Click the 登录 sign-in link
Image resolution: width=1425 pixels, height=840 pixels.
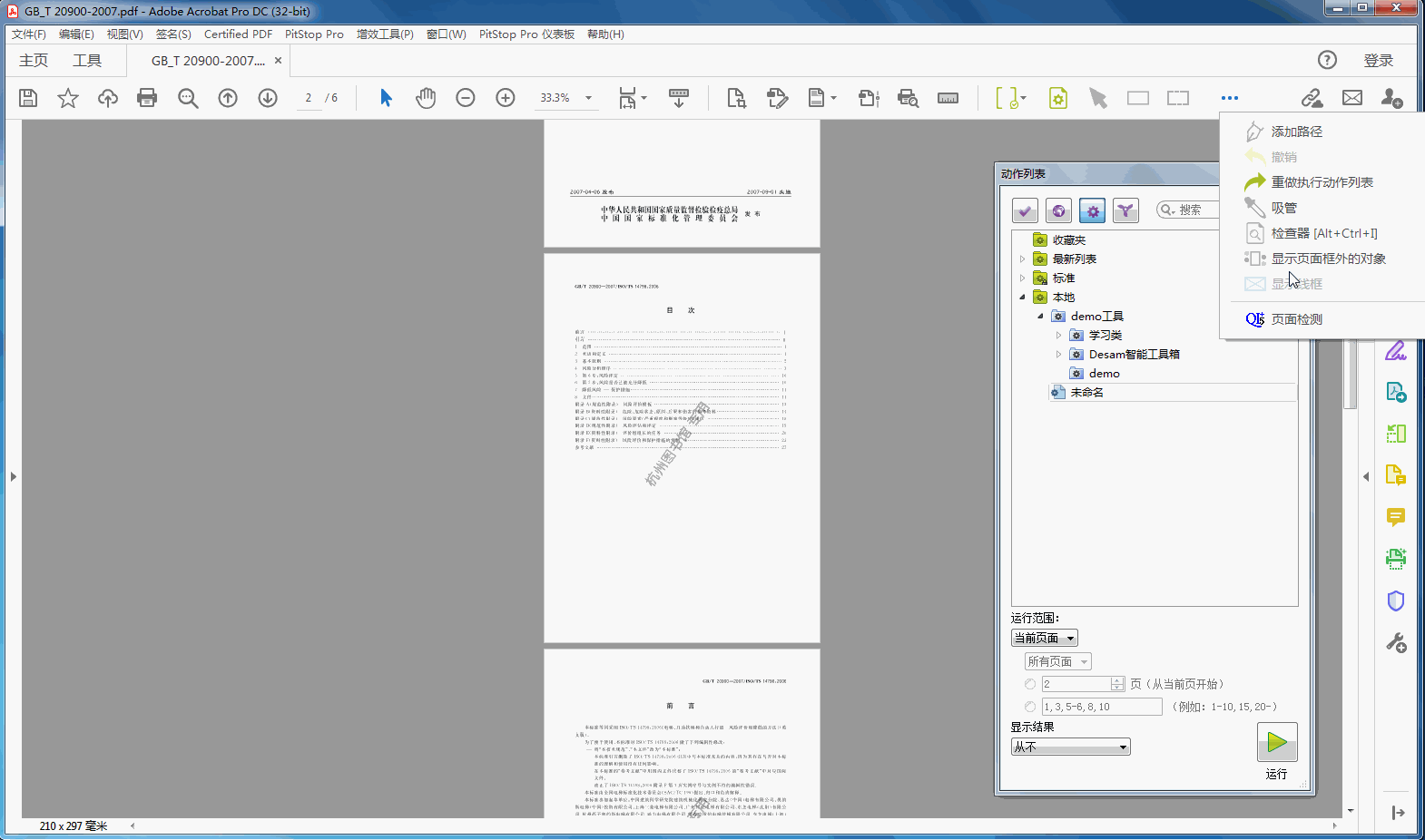(1378, 61)
